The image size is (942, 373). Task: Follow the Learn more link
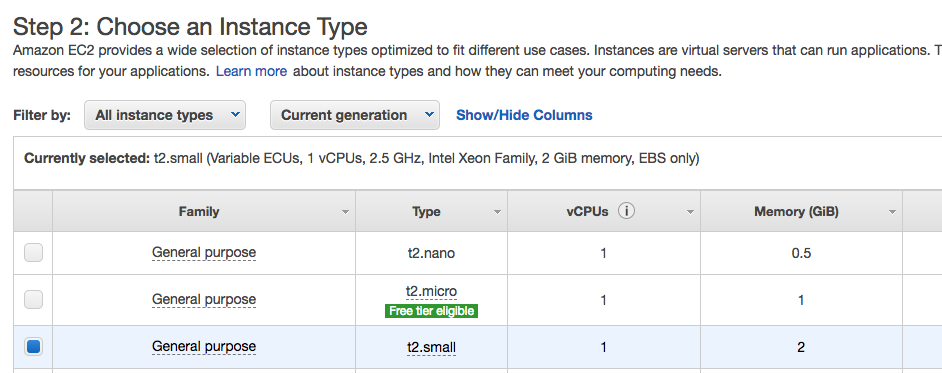point(251,71)
